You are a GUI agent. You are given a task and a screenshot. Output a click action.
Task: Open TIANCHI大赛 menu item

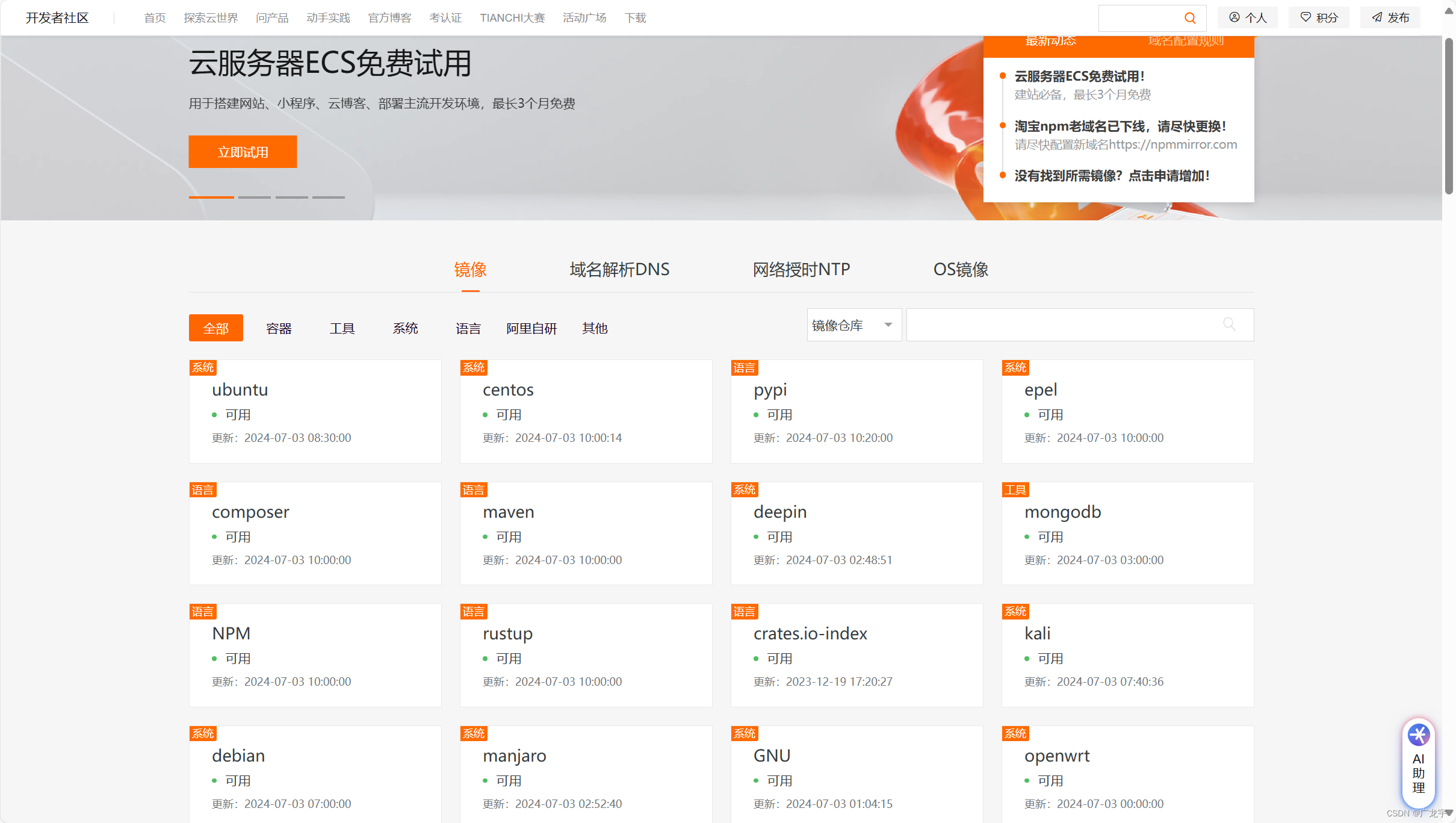click(x=512, y=18)
